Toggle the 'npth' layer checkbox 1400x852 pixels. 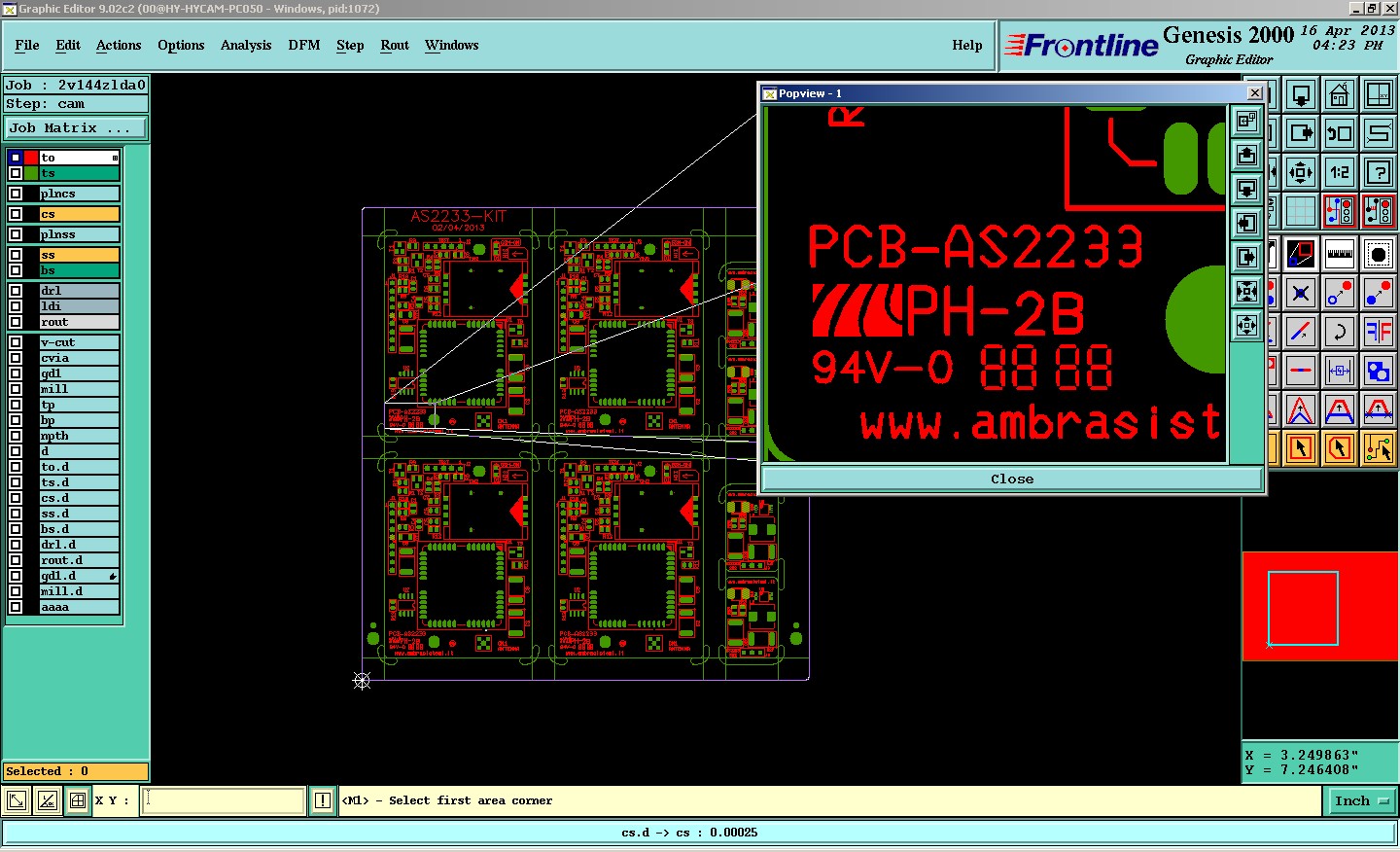click(16, 436)
